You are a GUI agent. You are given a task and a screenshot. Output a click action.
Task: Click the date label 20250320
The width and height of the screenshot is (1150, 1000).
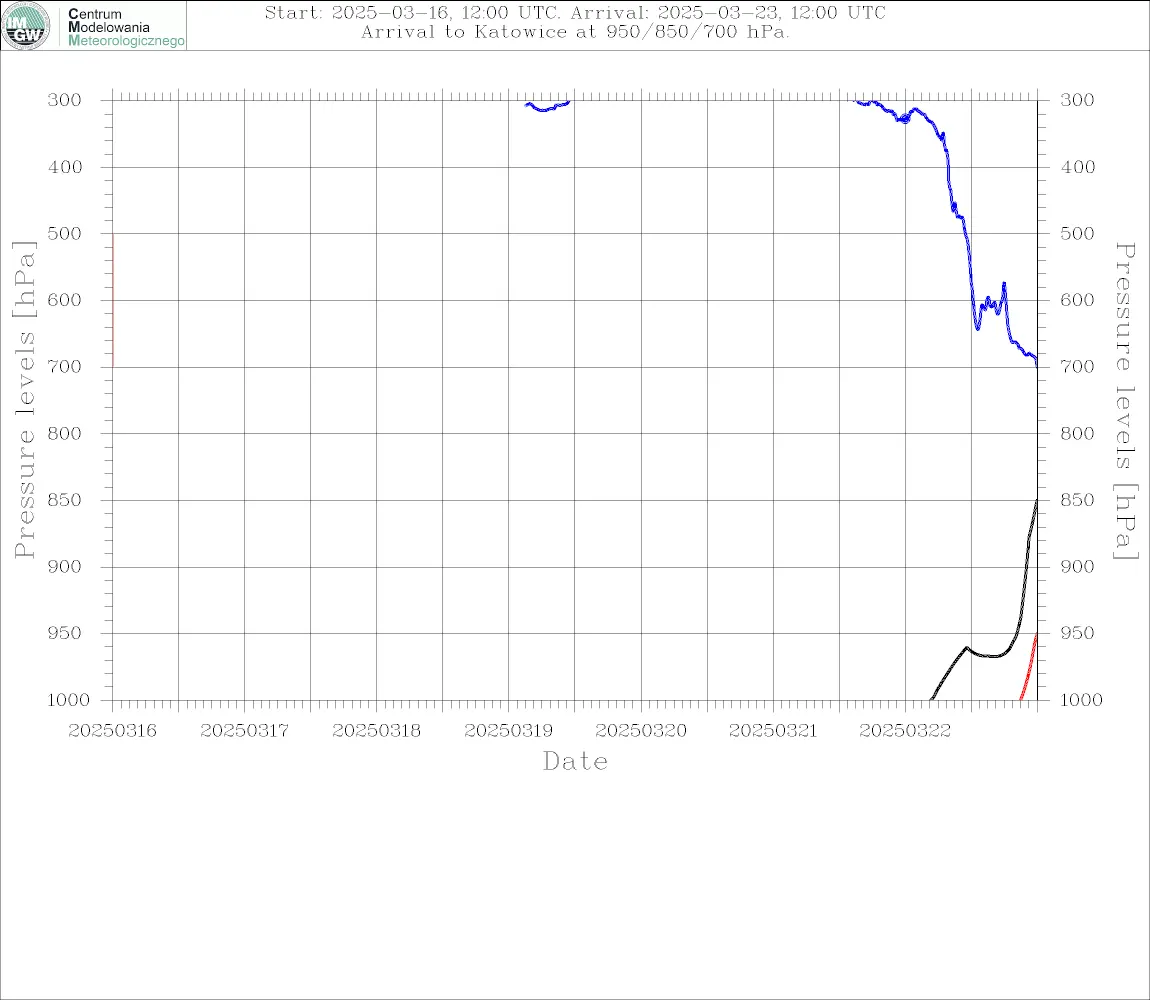pos(641,731)
